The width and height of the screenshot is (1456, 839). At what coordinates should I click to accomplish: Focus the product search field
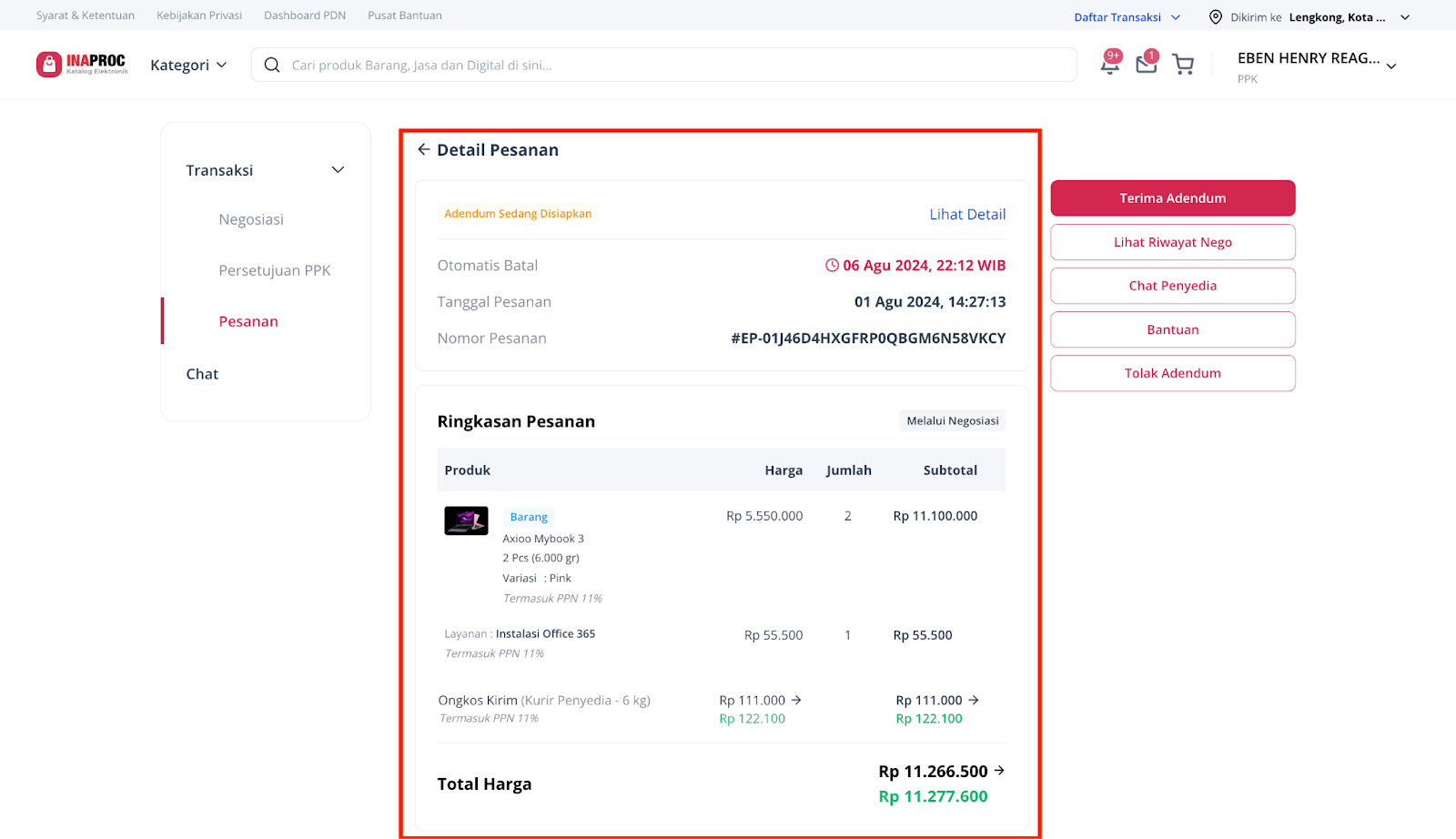coord(673,66)
